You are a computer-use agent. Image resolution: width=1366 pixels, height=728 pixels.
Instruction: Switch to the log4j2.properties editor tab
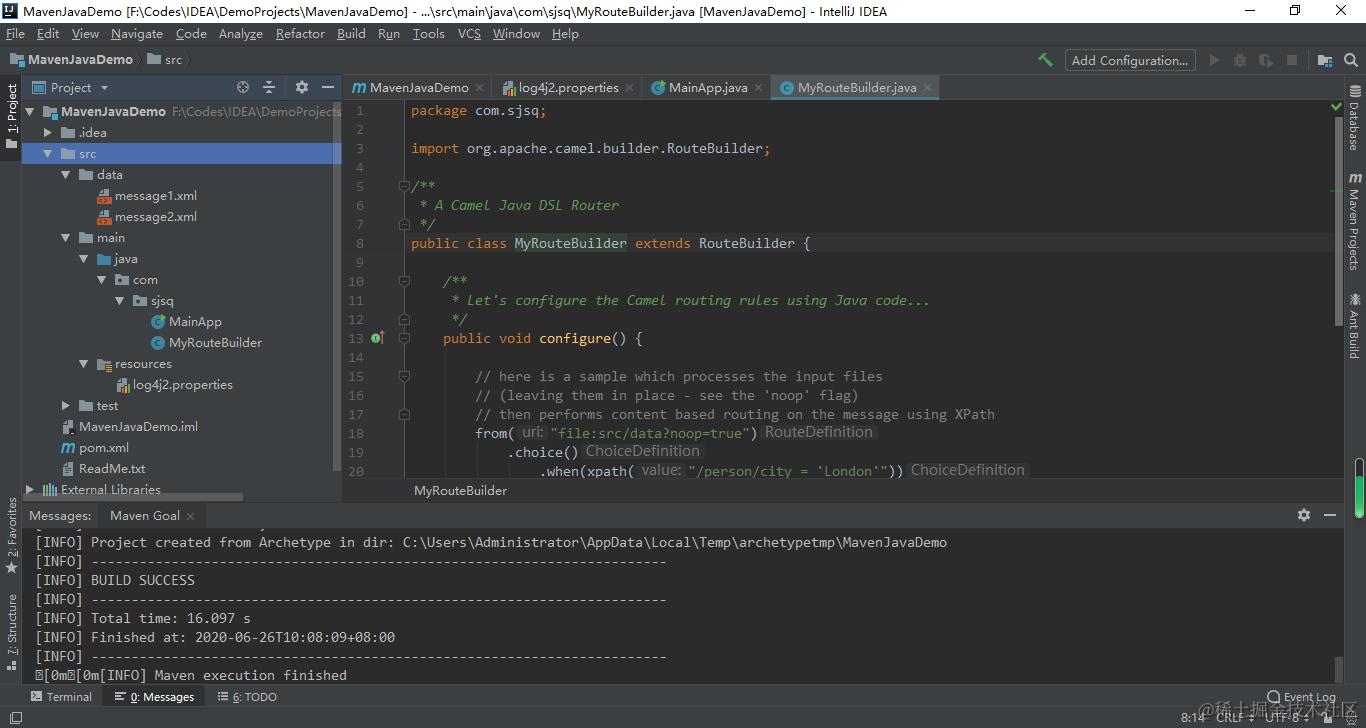click(568, 87)
